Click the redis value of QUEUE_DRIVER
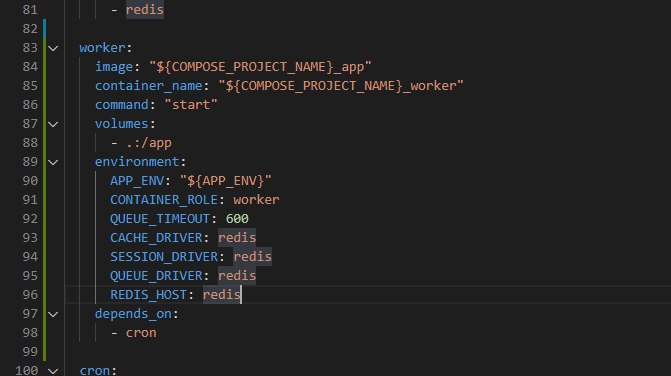Screen dimensions: 671x376 [237, 275]
